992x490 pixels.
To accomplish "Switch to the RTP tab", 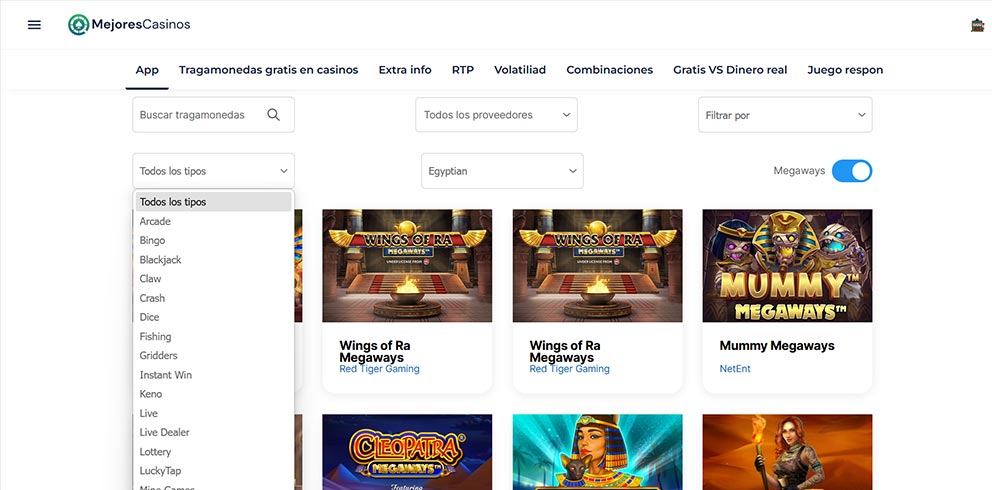I will click(x=463, y=70).
